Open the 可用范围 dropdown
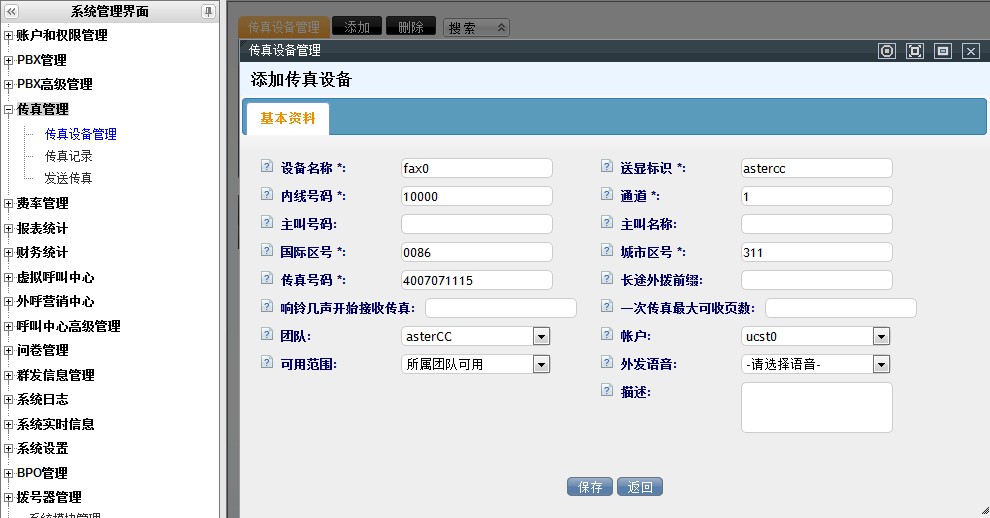Viewport: 990px width, 518px height. (x=541, y=364)
